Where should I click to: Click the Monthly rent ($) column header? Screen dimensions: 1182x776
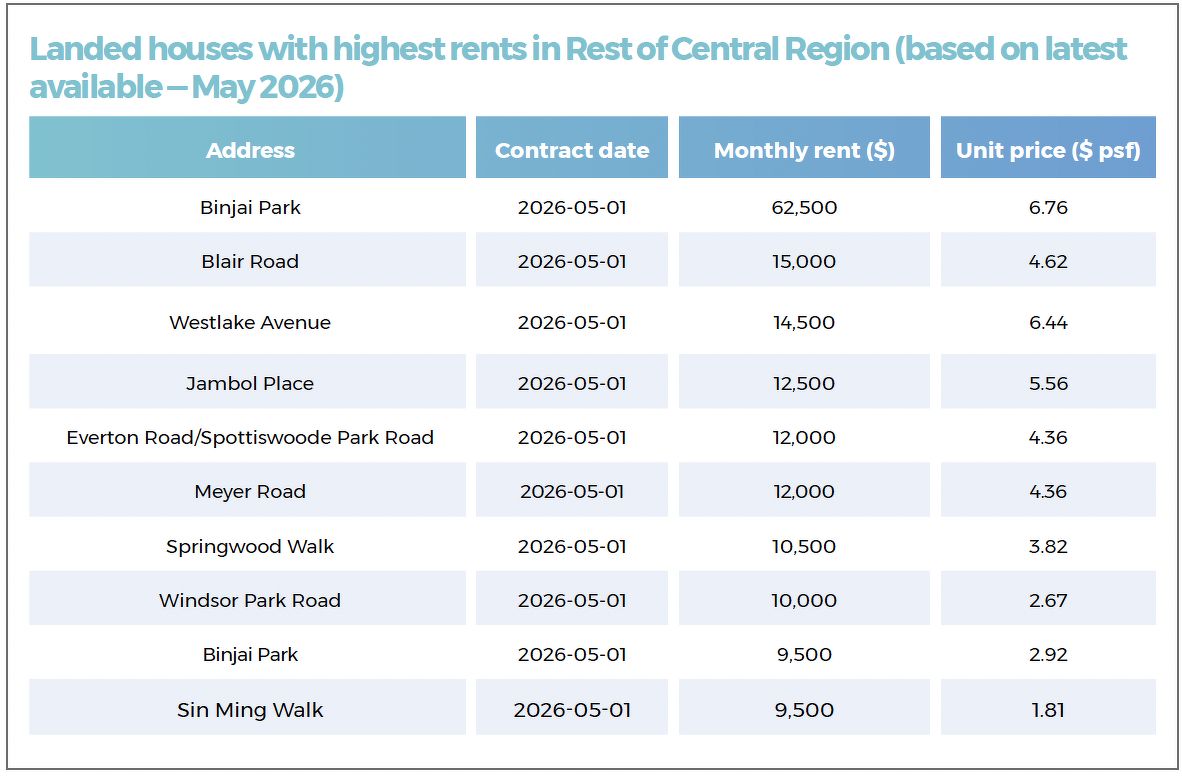point(804,148)
